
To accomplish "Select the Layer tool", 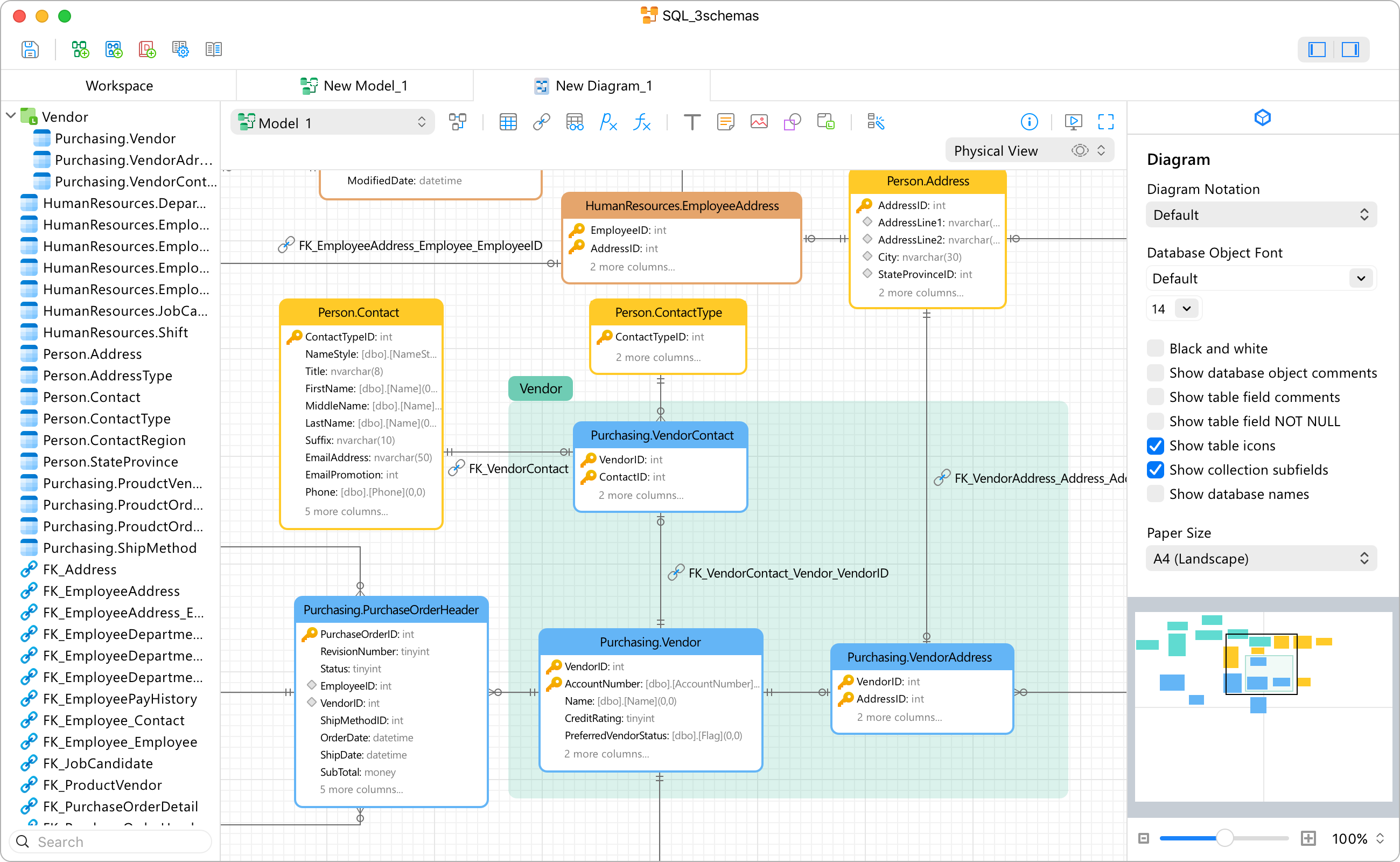I will pos(825,122).
